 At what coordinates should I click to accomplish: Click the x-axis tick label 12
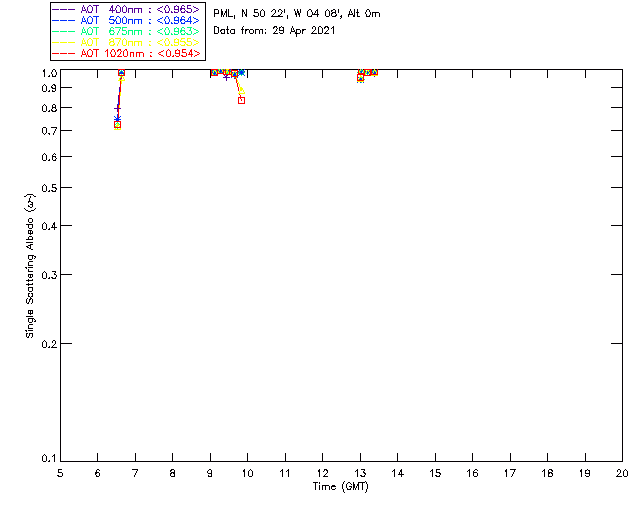322,473
